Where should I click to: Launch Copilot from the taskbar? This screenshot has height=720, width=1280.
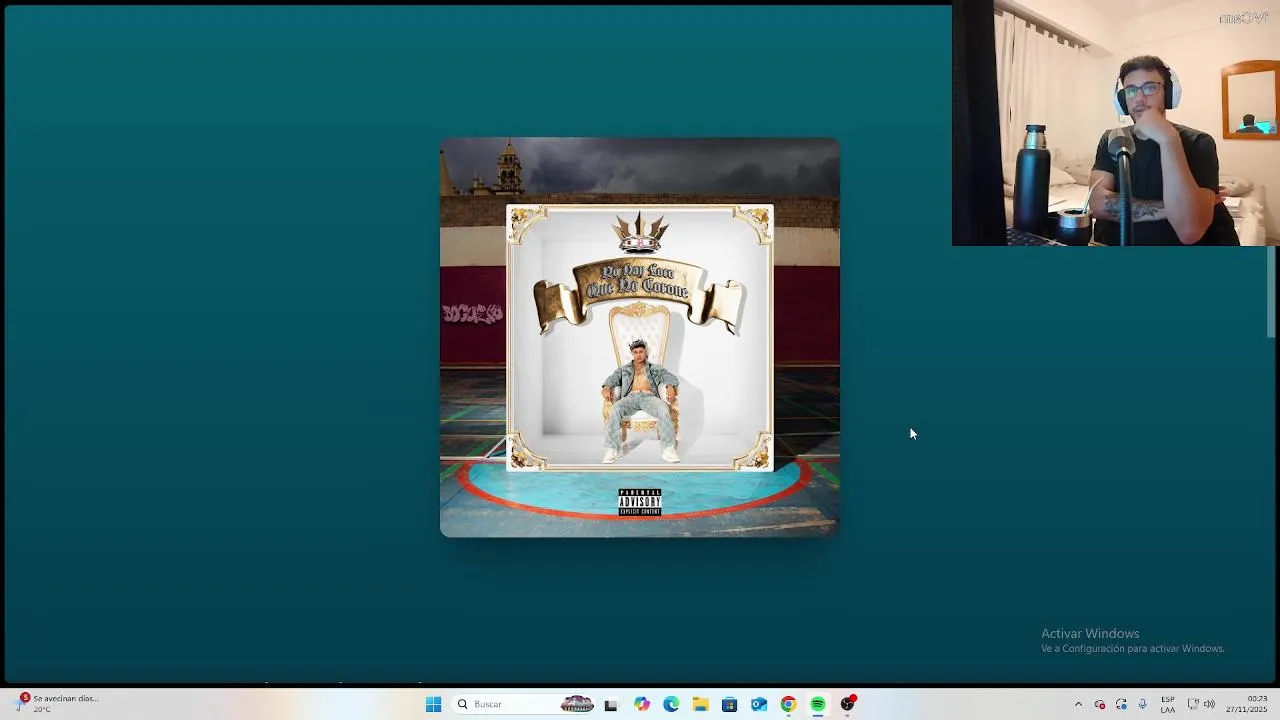tap(642, 704)
